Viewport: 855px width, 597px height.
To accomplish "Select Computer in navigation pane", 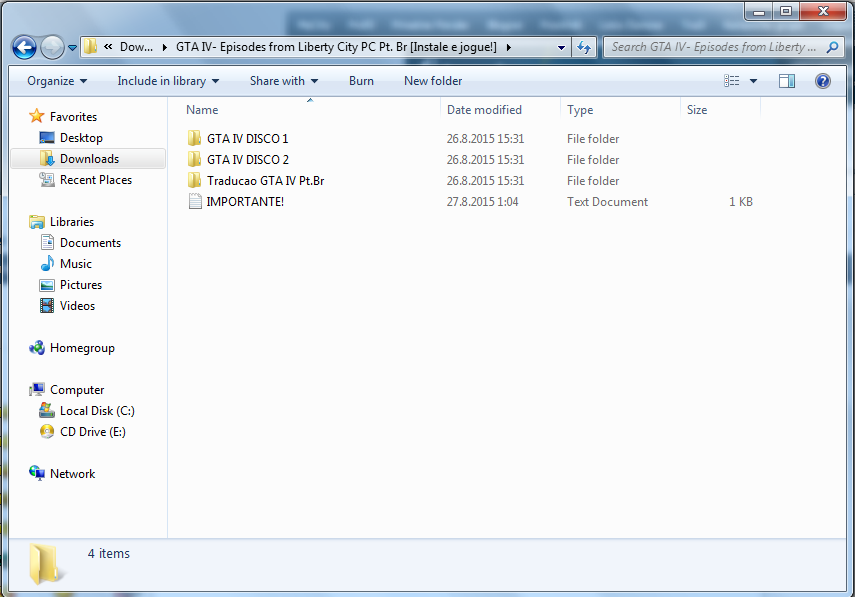I will (x=77, y=390).
